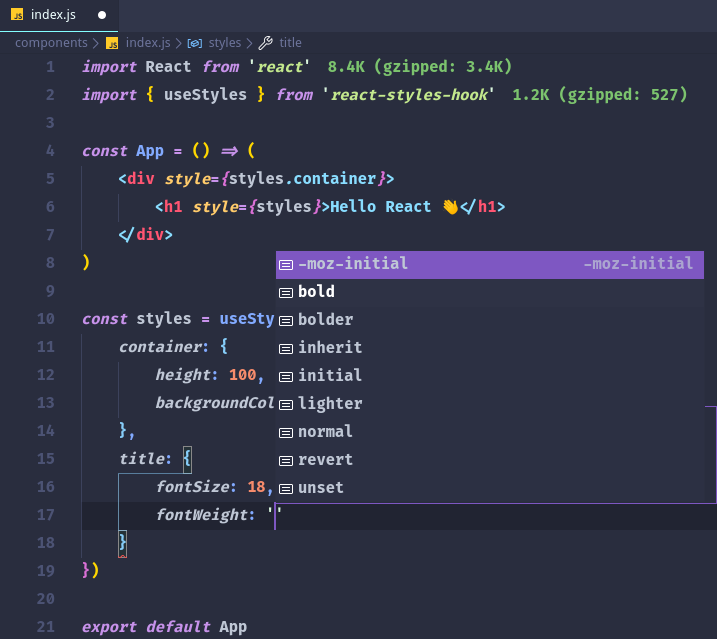
Task: Click the 'react-styles-hook' module string
Action: click(408, 95)
